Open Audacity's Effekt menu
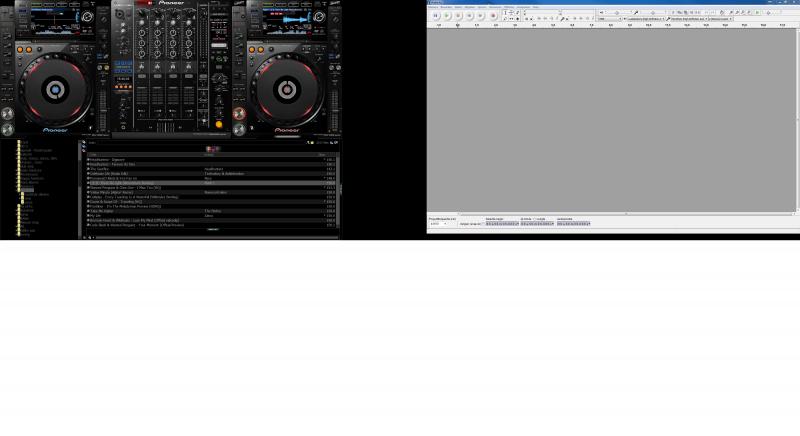 [x=509, y=7]
